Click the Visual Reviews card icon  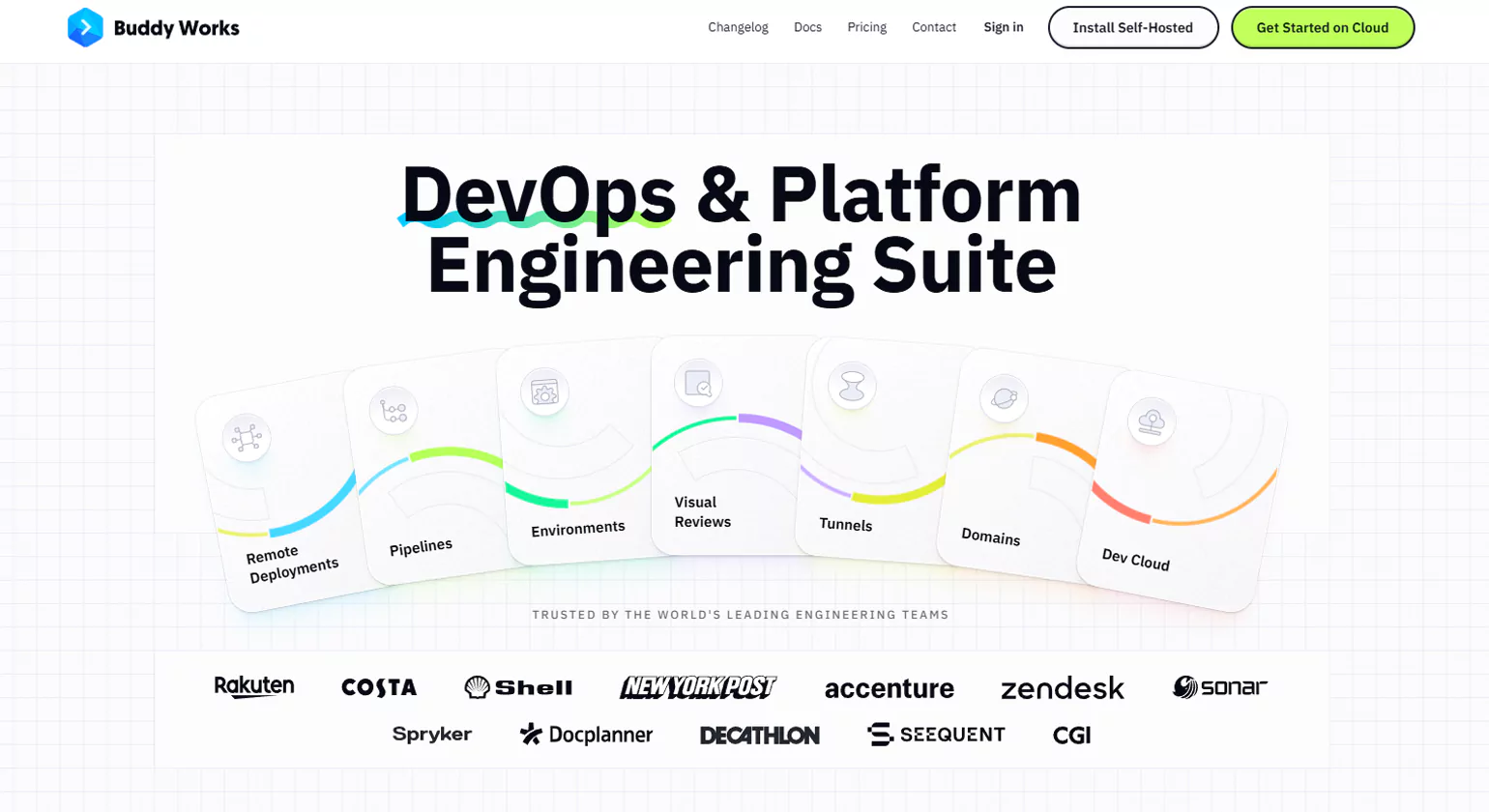pos(698,383)
